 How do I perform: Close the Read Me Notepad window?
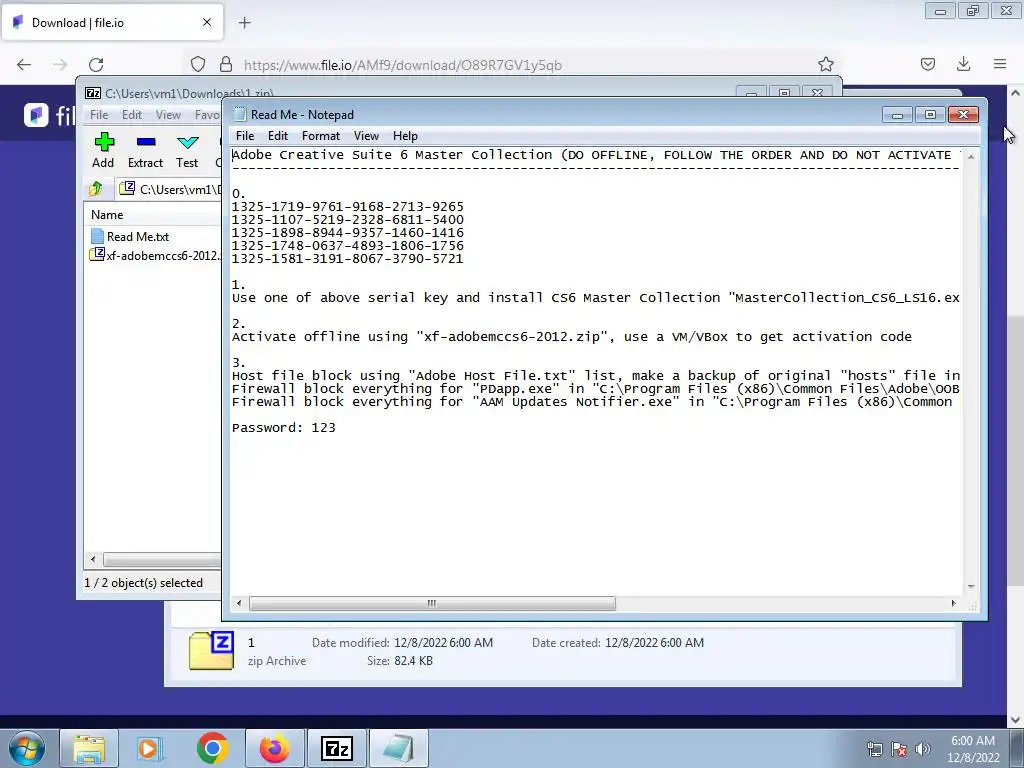click(963, 115)
